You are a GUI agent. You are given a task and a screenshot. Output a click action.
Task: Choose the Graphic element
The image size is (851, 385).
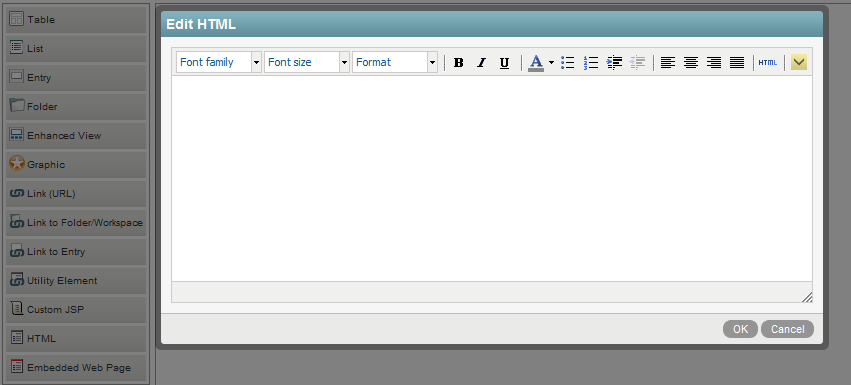pos(76,165)
